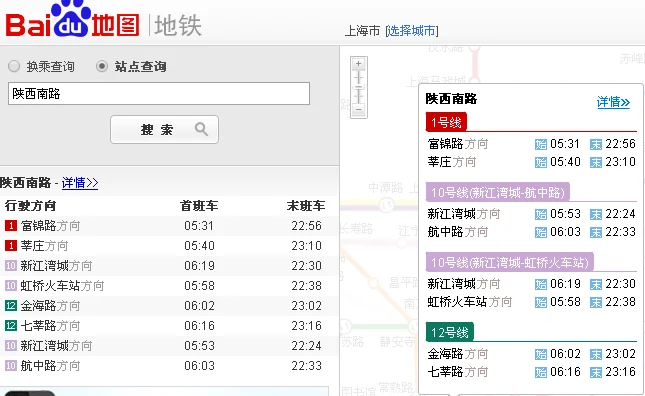Click last-train icon beside 22:24 in popup
The width and height of the screenshot is (645, 396).
tap(596, 214)
